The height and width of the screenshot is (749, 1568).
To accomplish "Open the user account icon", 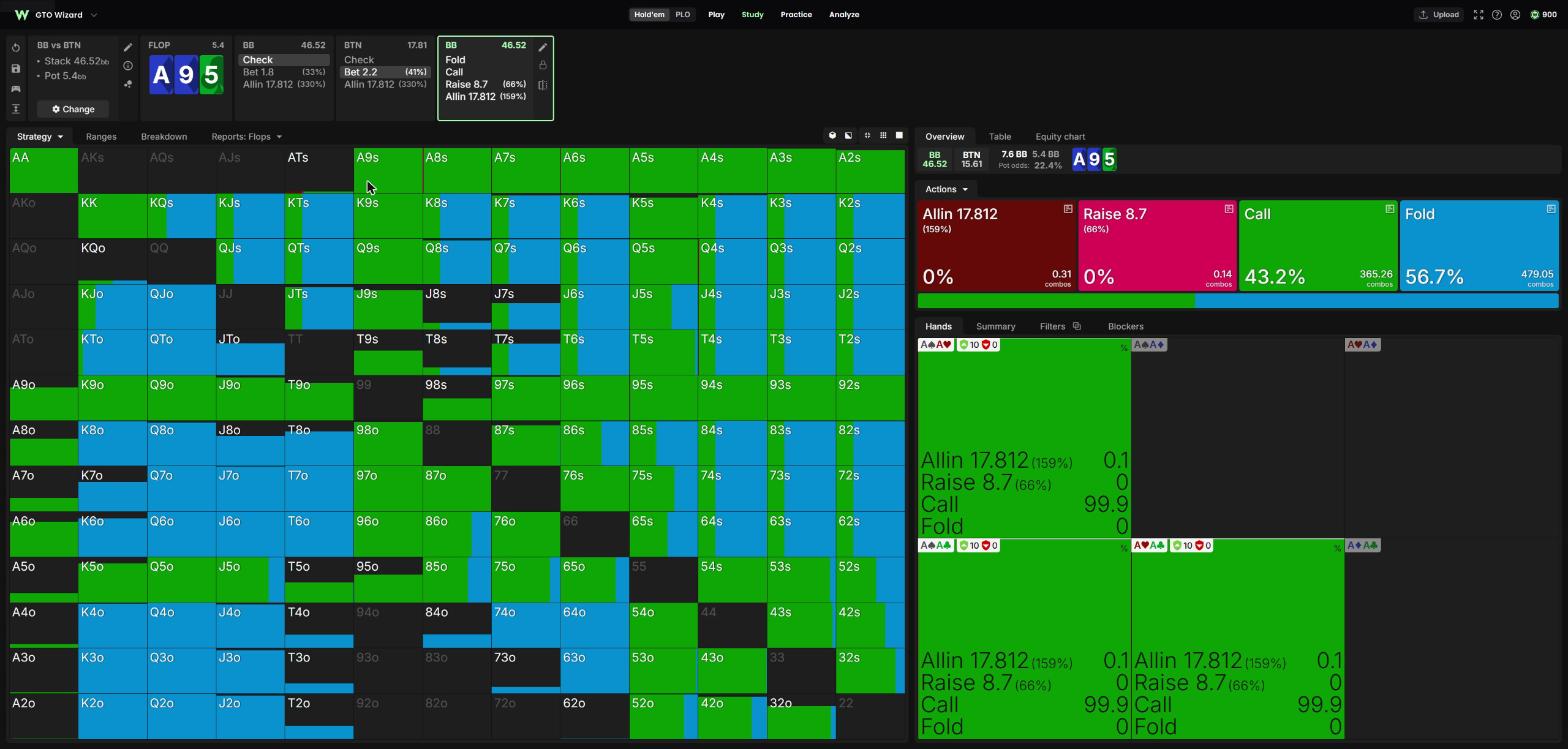I will pos(1515,15).
